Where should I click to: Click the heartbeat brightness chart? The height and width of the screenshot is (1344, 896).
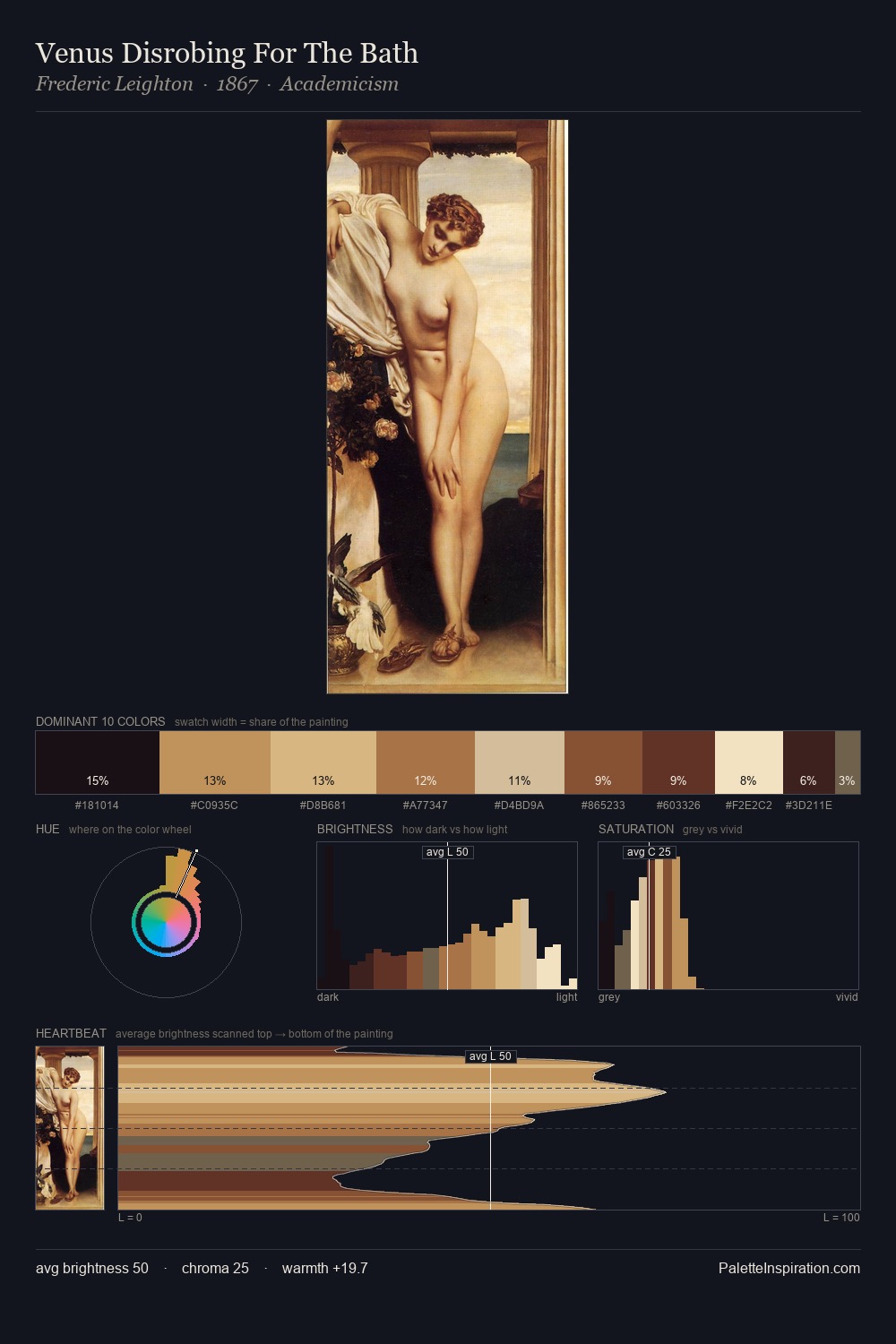[x=489, y=1128]
